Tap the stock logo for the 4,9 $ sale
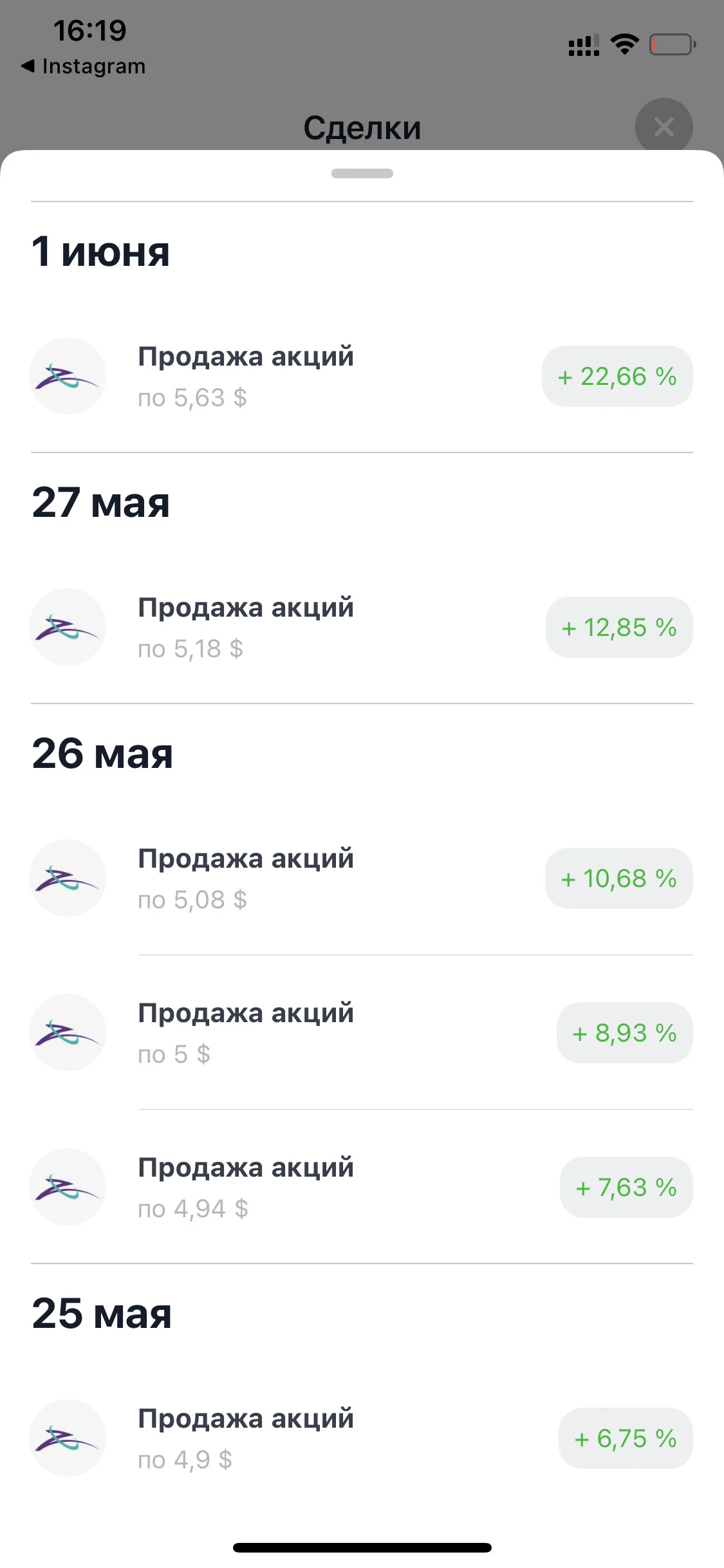 click(68, 1438)
